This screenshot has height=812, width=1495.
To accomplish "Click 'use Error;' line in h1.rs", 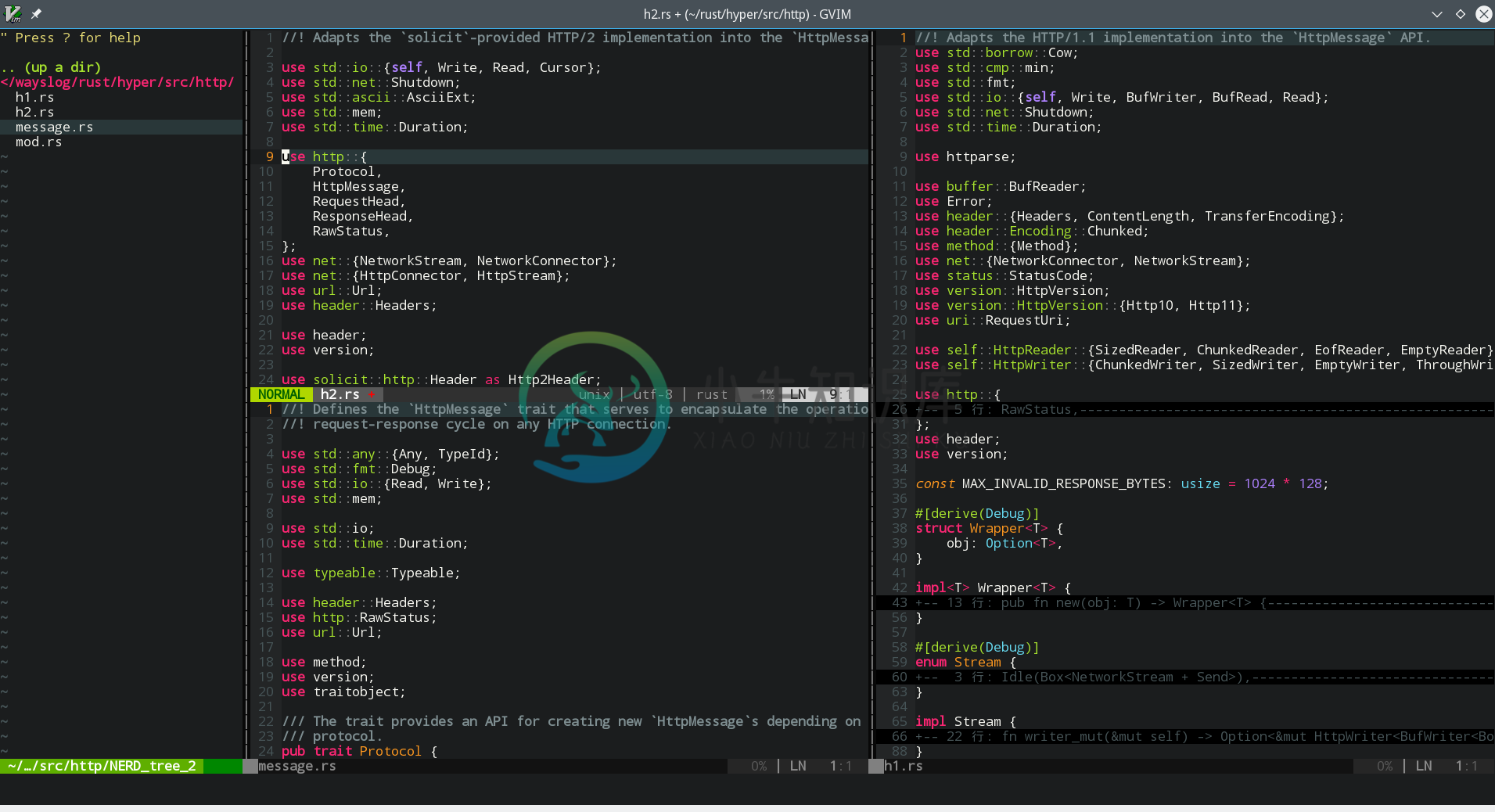I will pyautogui.click(x=954, y=201).
